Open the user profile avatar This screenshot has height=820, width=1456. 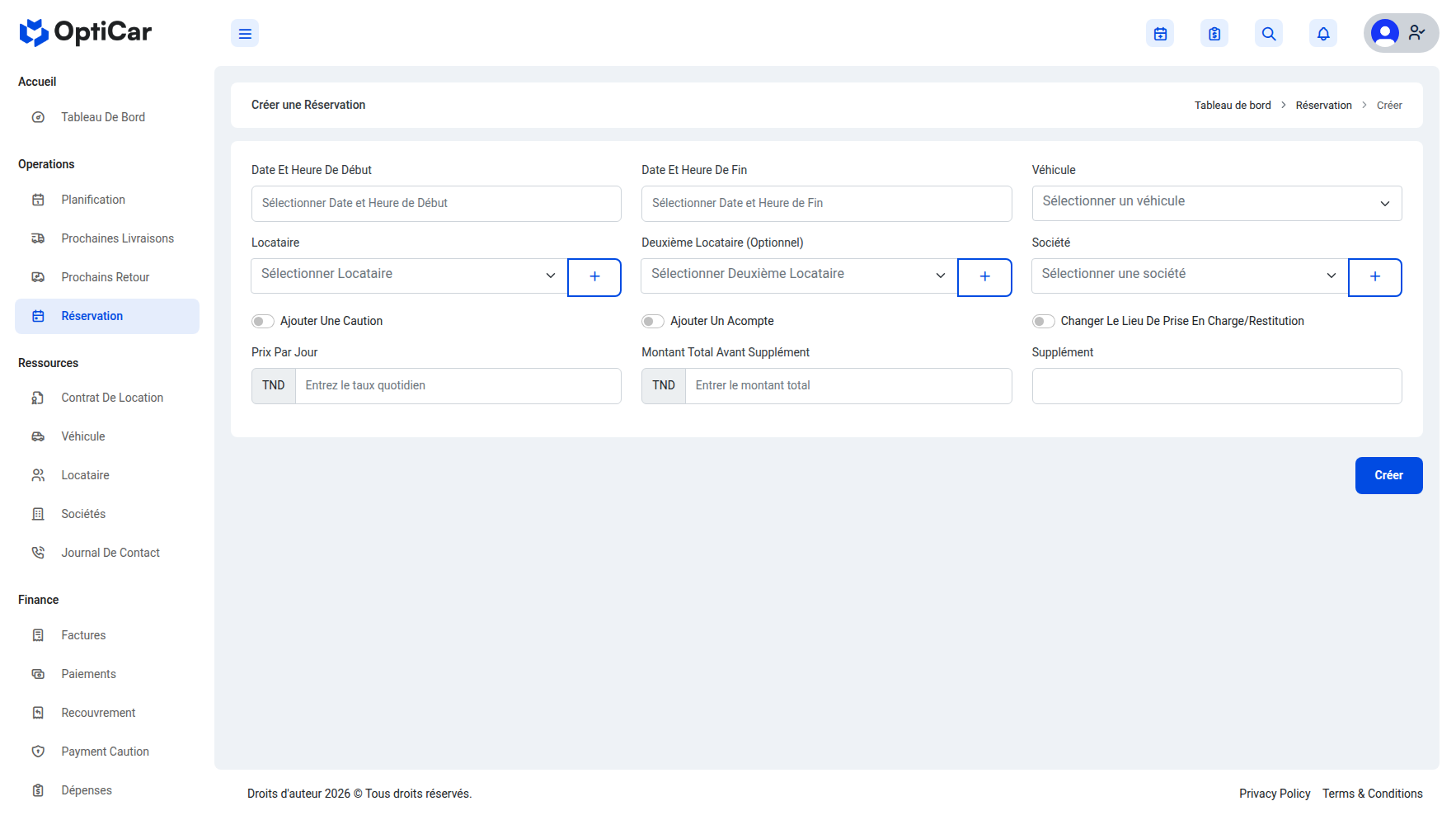[x=1385, y=33]
